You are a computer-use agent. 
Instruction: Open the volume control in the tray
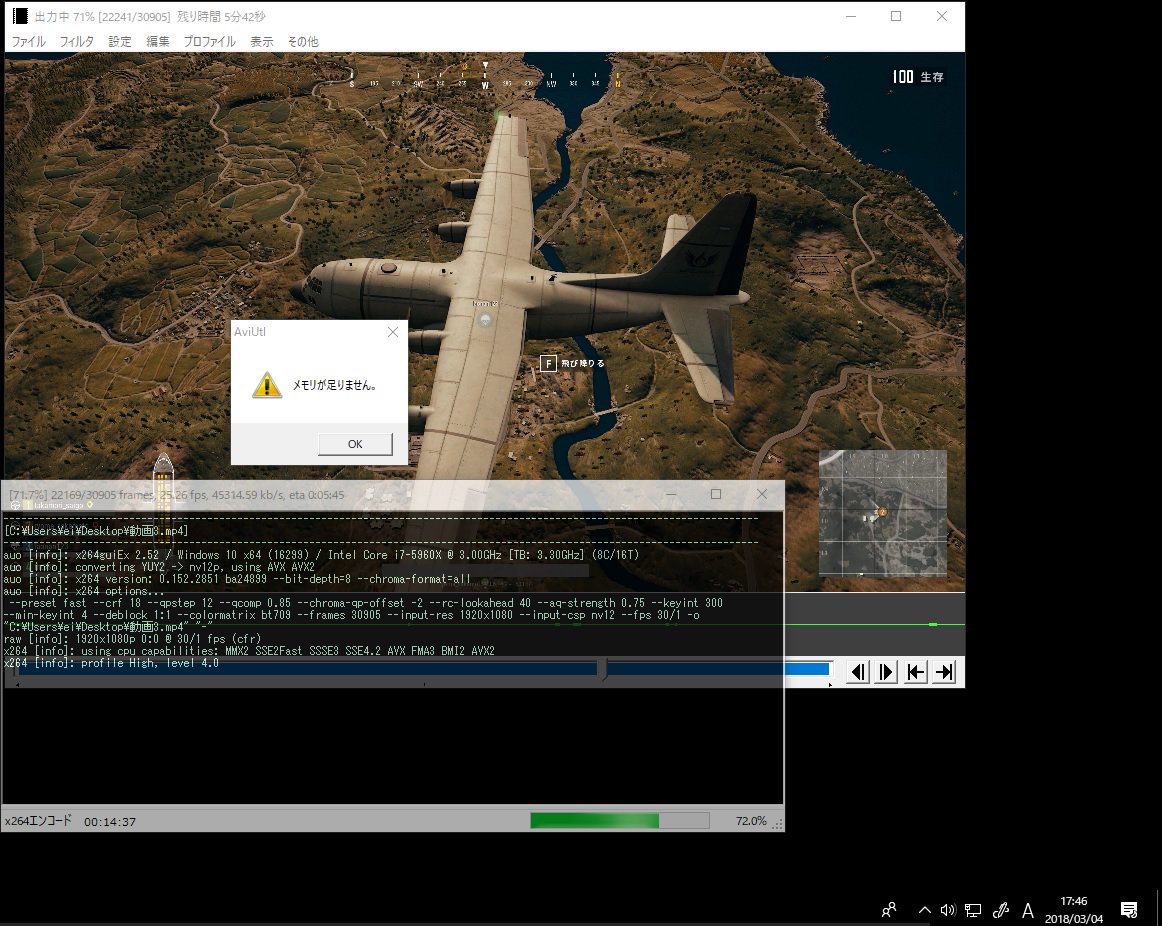pyautogui.click(x=948, y=910)
